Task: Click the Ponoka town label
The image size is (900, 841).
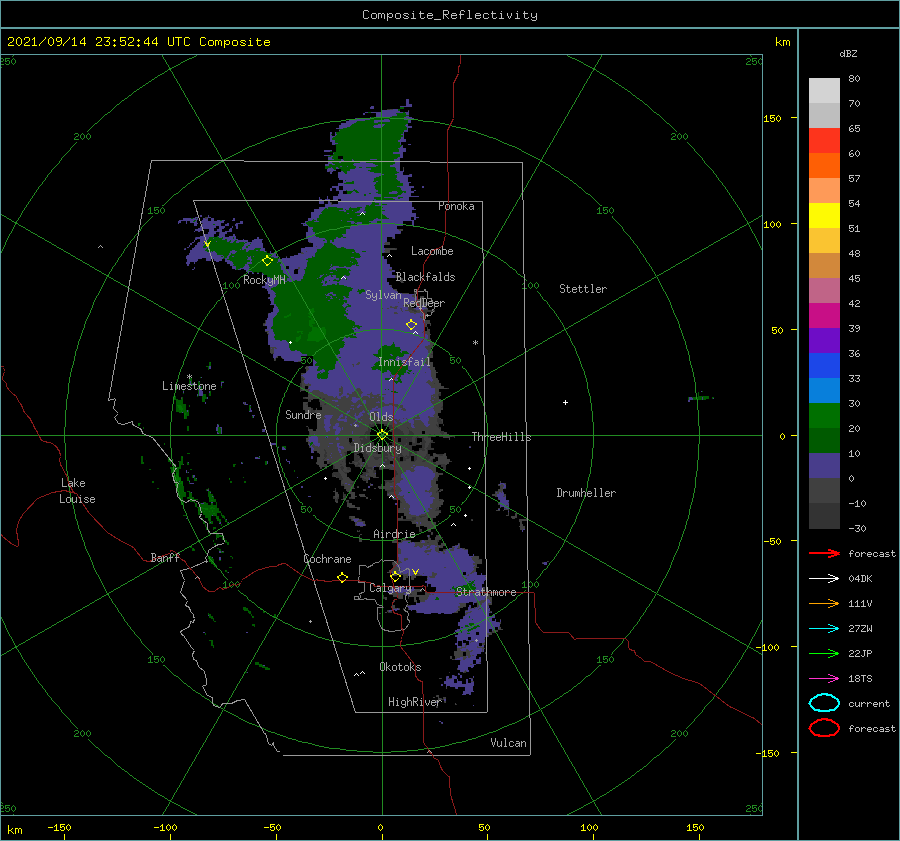Action: (x=456, y=207)
